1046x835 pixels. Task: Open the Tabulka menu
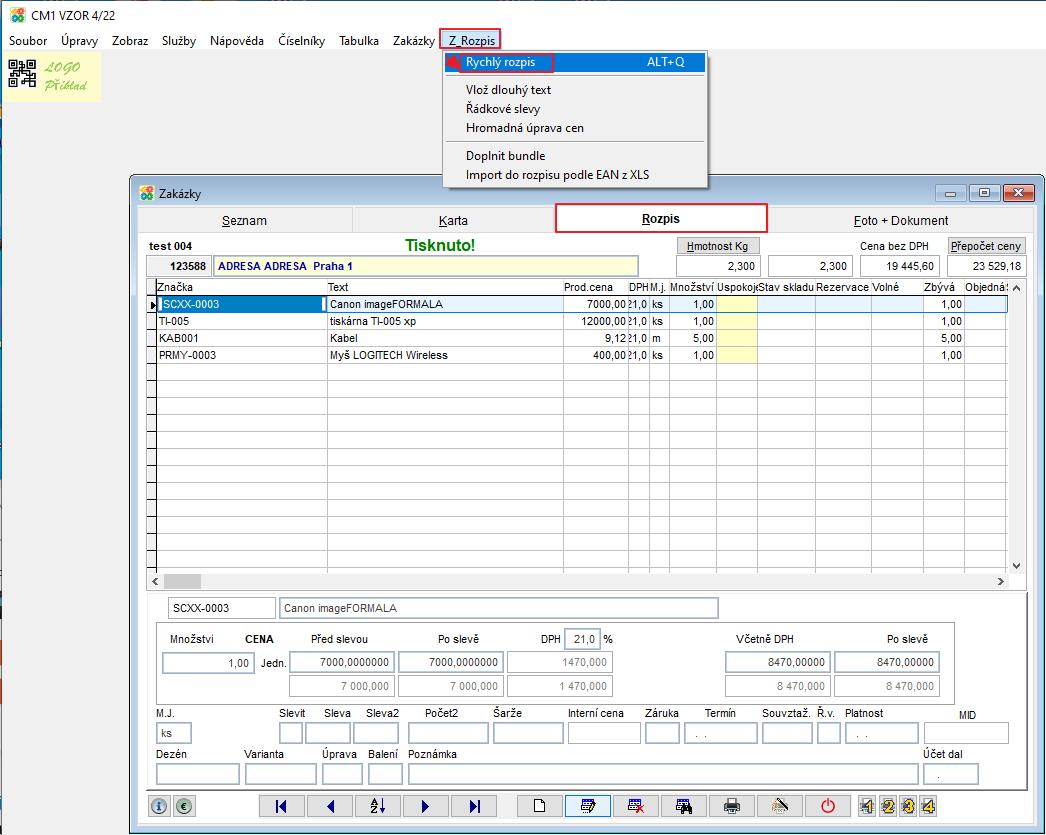[359, 41]
